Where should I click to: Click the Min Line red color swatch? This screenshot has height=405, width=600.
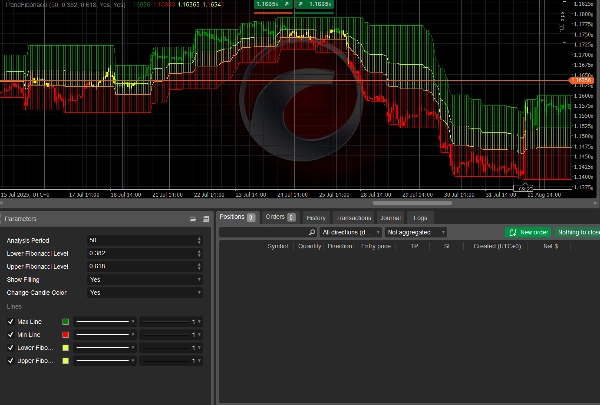click(65, 335)
